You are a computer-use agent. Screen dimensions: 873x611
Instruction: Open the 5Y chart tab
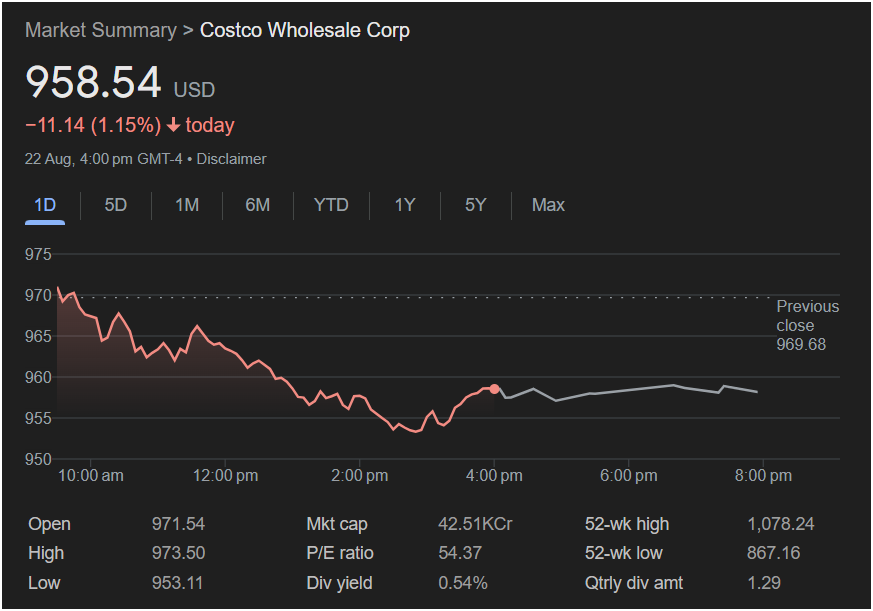point(475,205)
